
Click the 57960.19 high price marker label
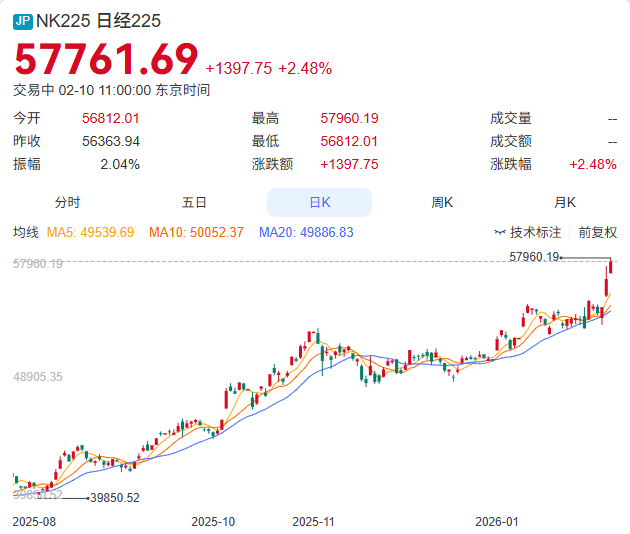[533, 257]
